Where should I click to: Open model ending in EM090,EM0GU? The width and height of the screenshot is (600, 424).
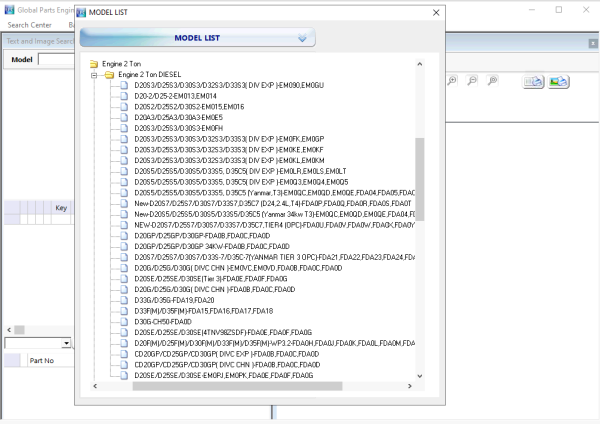[229, 85]
